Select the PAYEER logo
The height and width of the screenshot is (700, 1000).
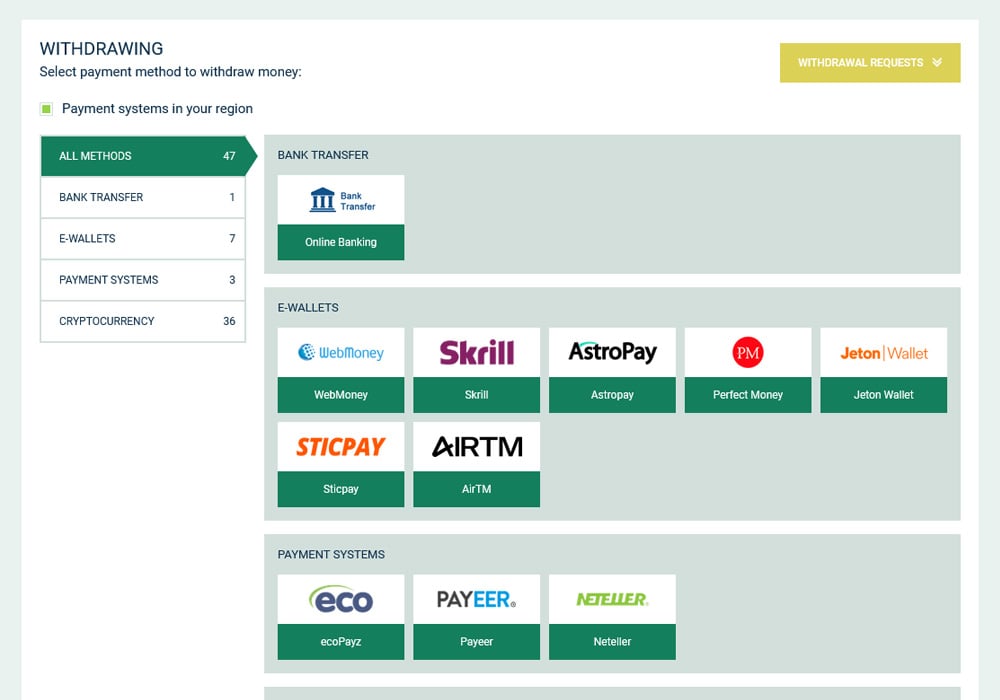(x=476, y=599)
